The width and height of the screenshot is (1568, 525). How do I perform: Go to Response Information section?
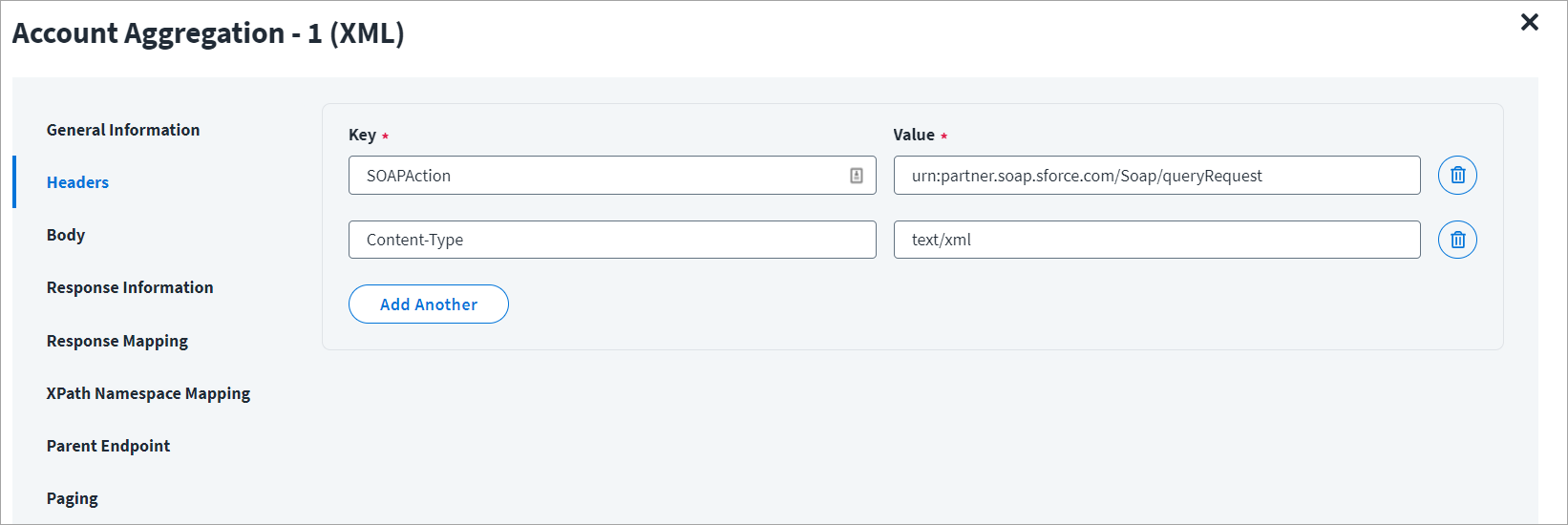130,287
